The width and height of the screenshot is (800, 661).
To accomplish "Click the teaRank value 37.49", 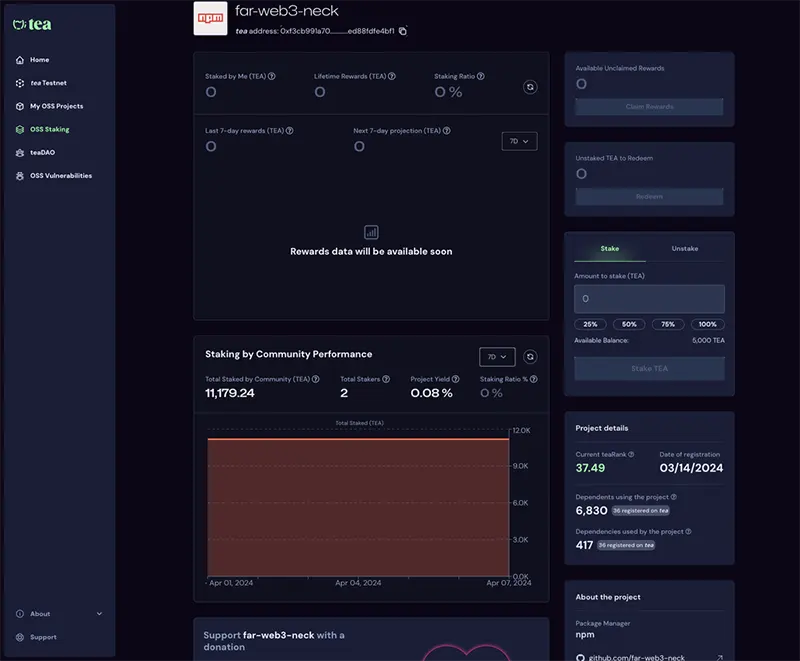I will coord(590,468).
